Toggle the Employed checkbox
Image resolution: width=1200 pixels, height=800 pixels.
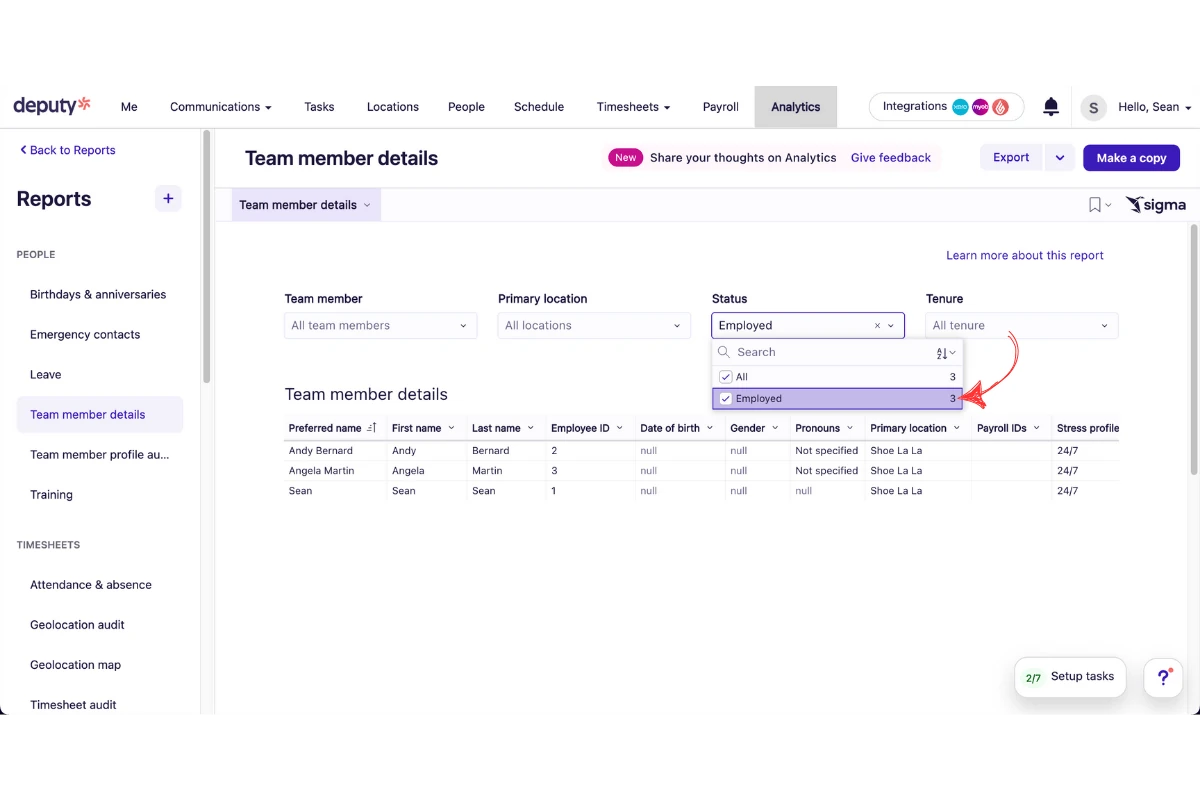[726, 398]
